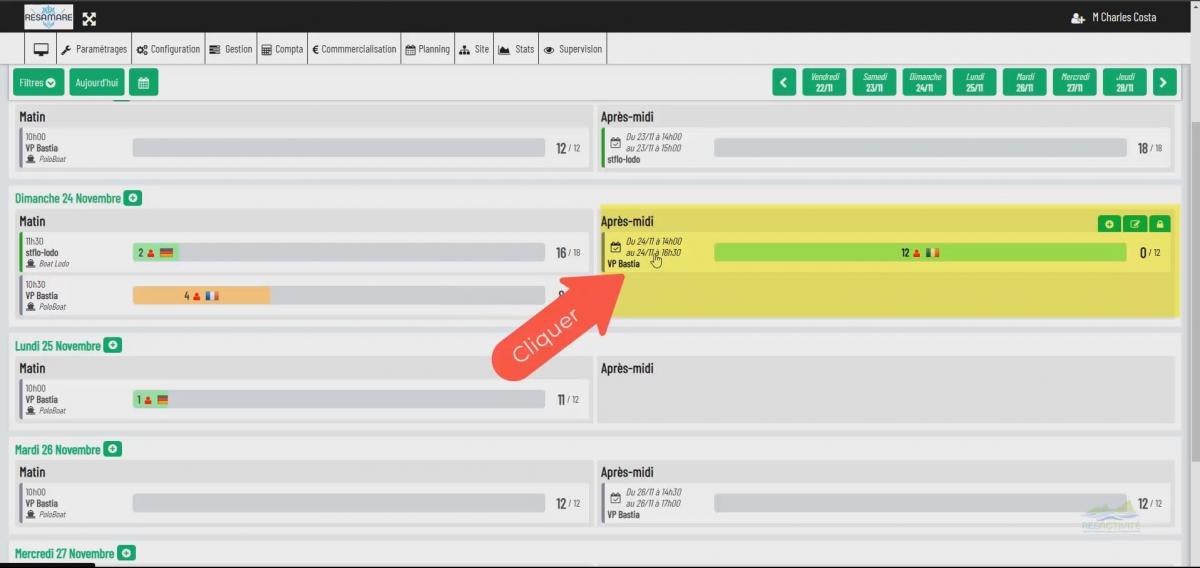1200x568 pixels.
Task: Click the Mercredi 27 Novembre heading
Action: tap(65, 553)
